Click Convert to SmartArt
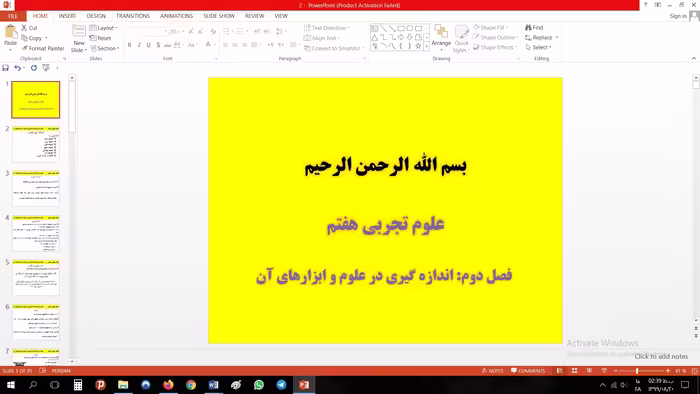Viewport: 700px width, 394px height. 333,48
